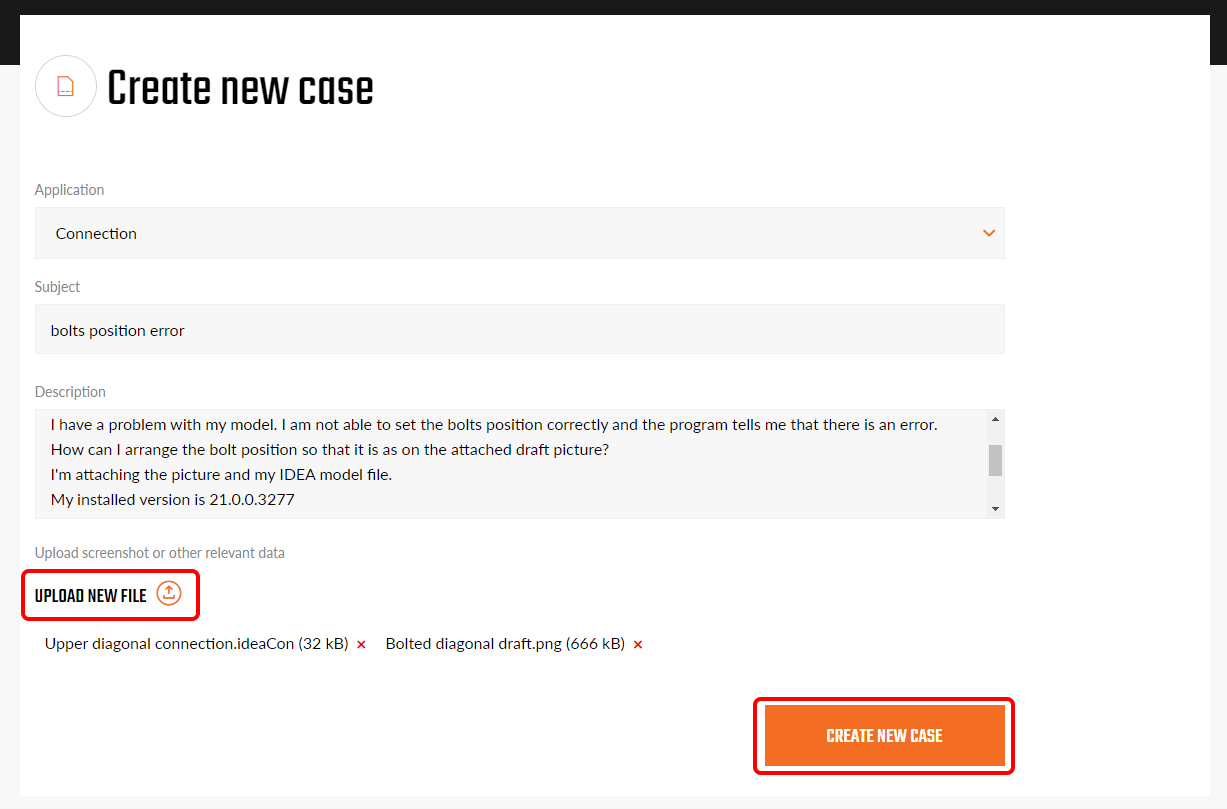Image resolution: width=1227 pixels, height=809 pixels.
Task: Expand the Application dropdown chevron
Action: [989, 233]
